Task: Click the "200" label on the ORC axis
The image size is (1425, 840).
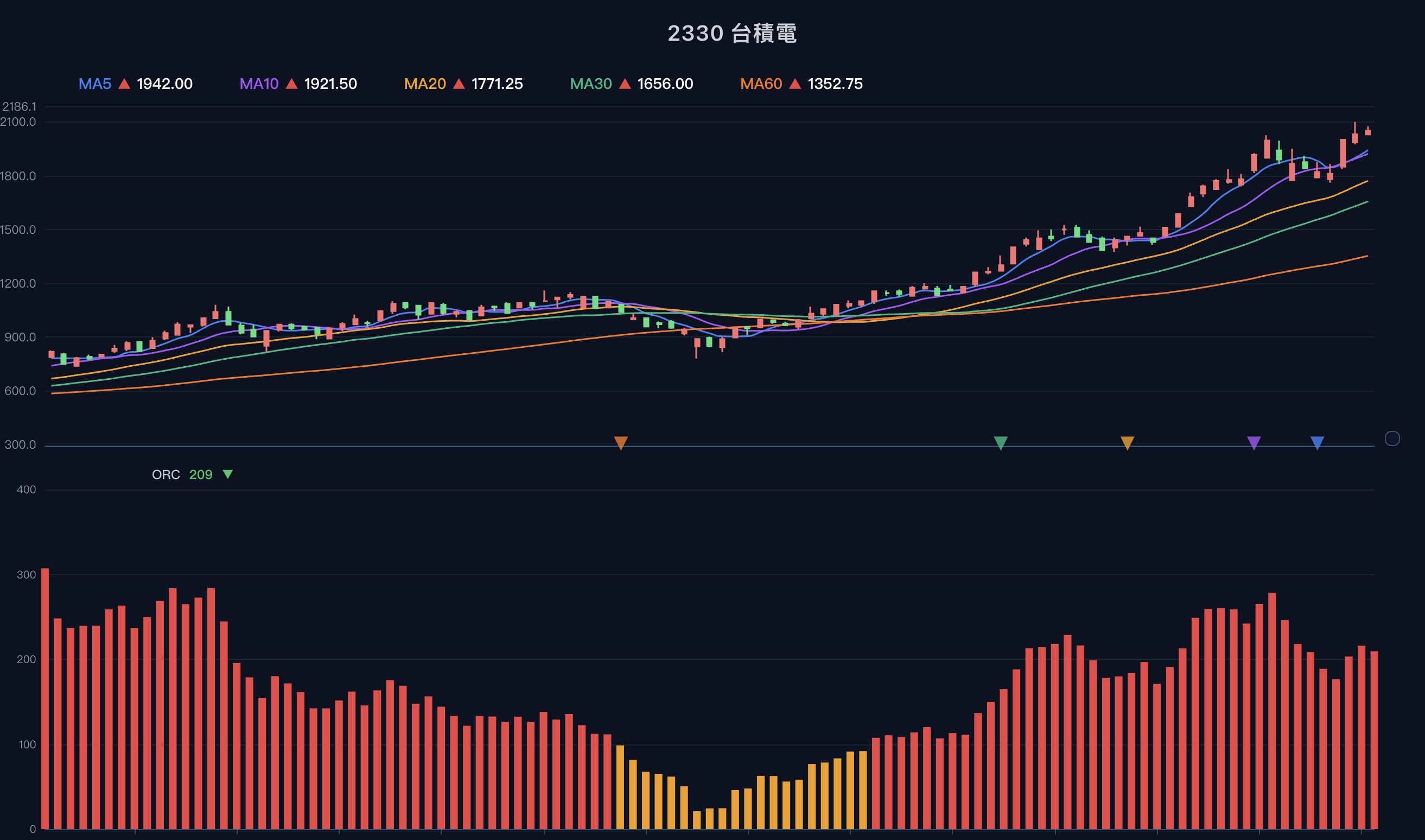Action: pos(27,659)
